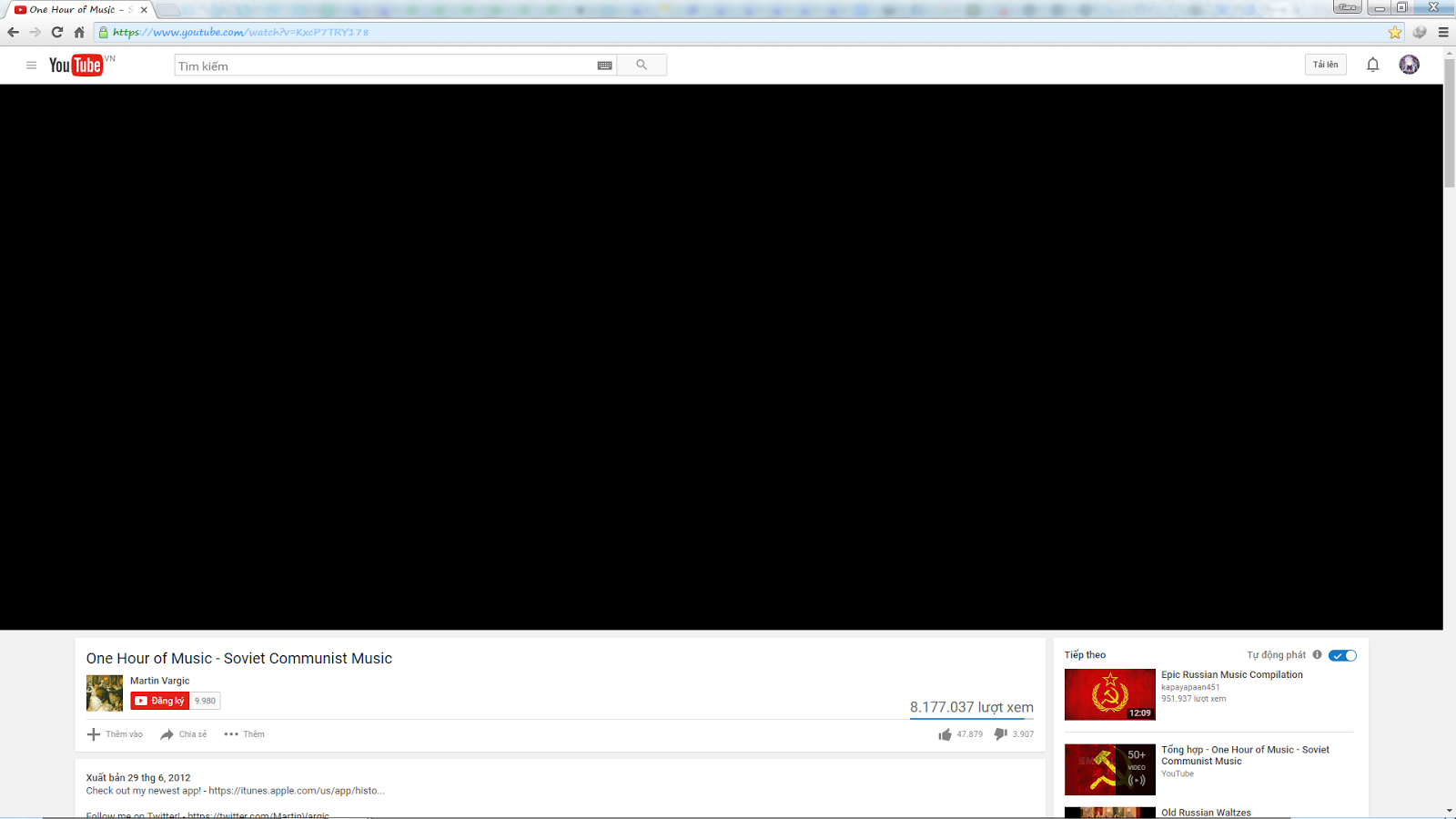Viewport: 1456px width, 819px height.
Task: Click the browser forward arrow
Action: click(35, 32)
